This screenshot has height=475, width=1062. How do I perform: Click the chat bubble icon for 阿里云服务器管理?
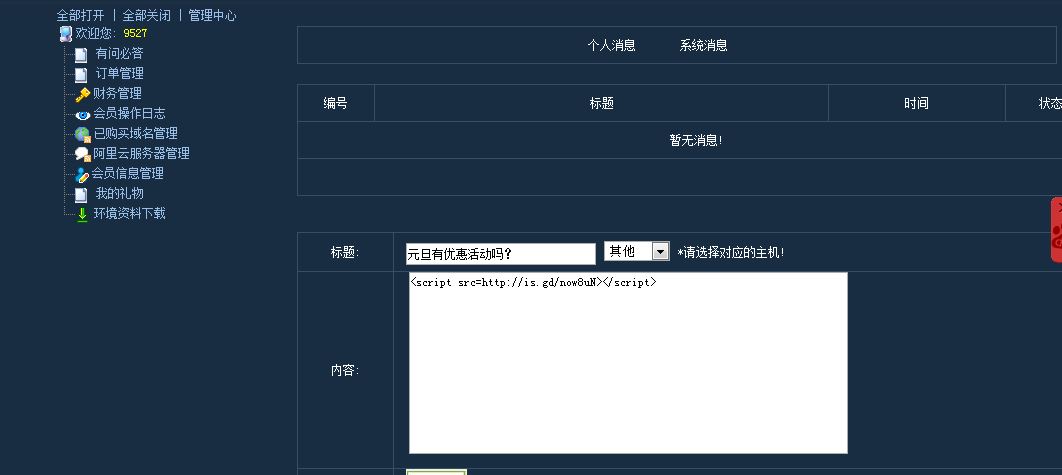pos(83,154)
